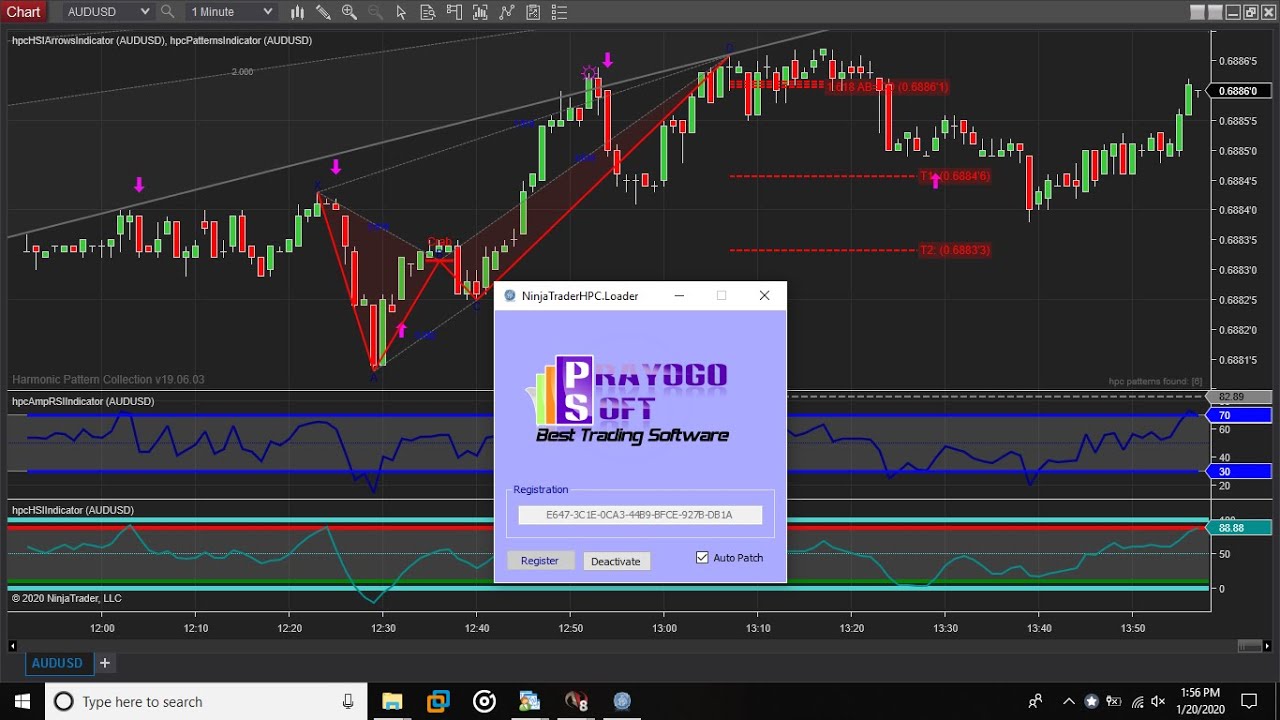
Task: Click the zoom in magnifier icon
Action: (349, 12)
